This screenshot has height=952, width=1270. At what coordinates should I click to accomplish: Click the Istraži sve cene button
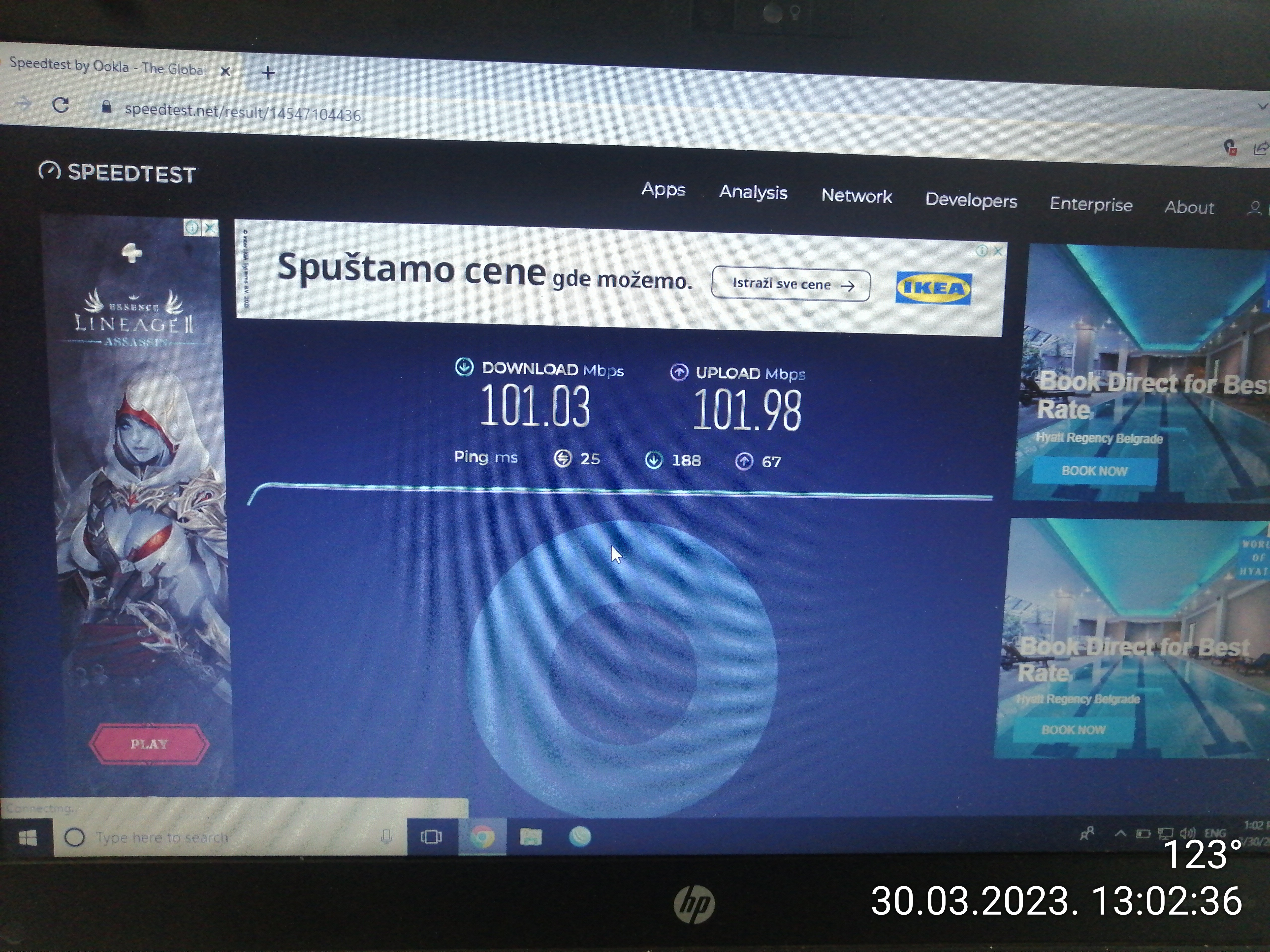790,285
